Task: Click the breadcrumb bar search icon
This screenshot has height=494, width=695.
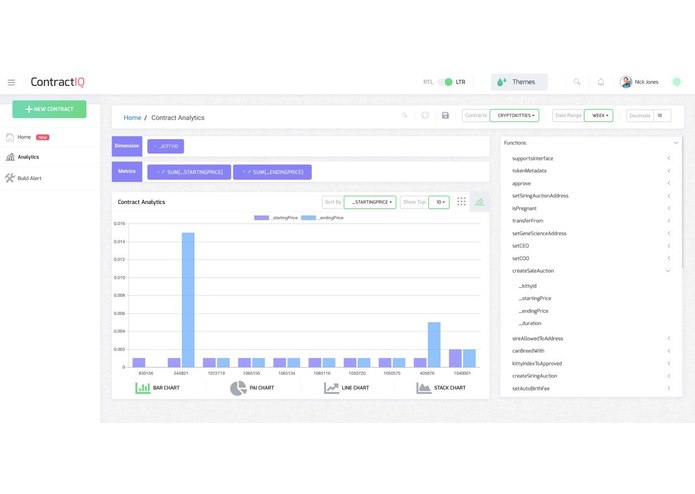Action: point(404,115)
